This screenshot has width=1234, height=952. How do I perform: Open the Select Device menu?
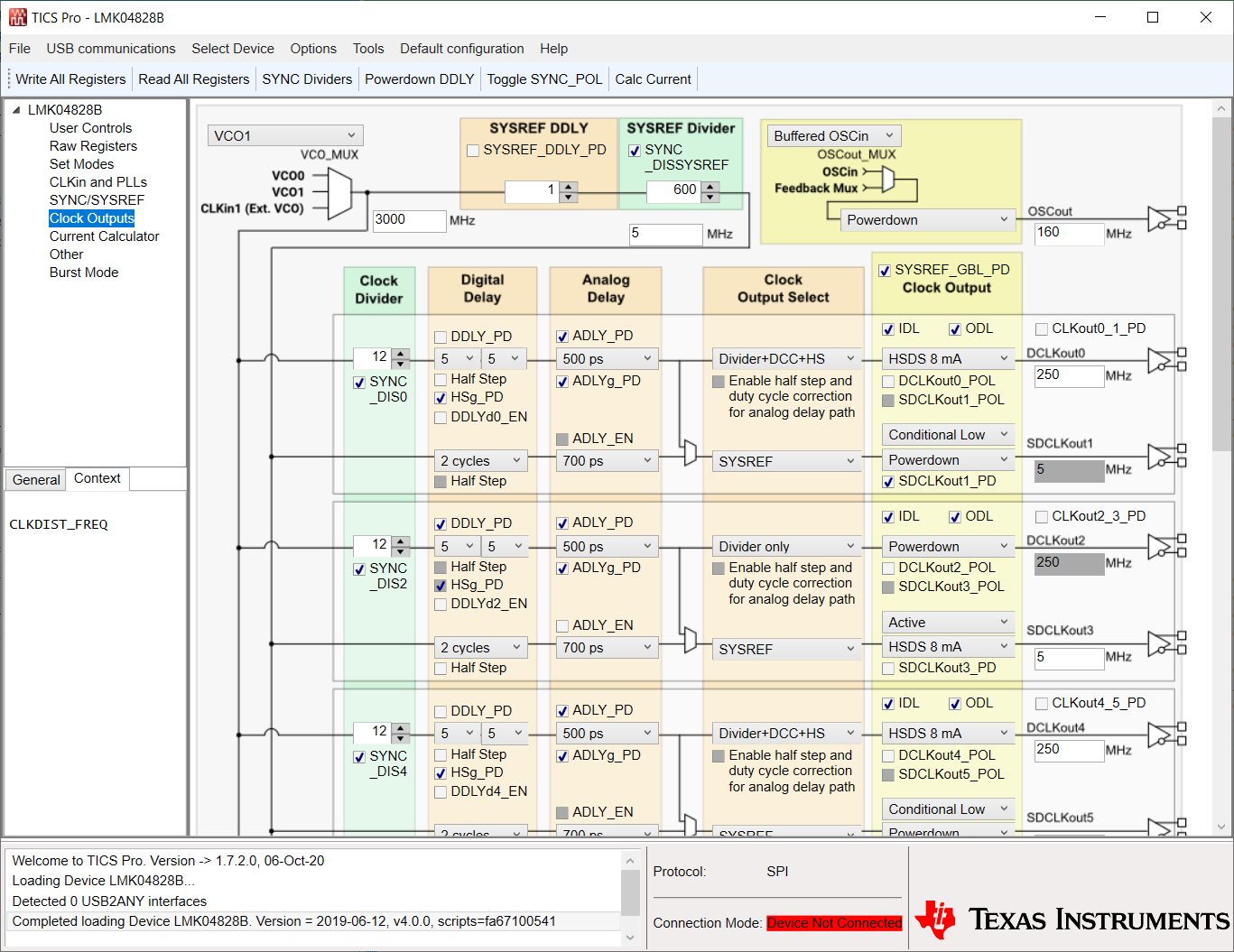tap(233, 49)
